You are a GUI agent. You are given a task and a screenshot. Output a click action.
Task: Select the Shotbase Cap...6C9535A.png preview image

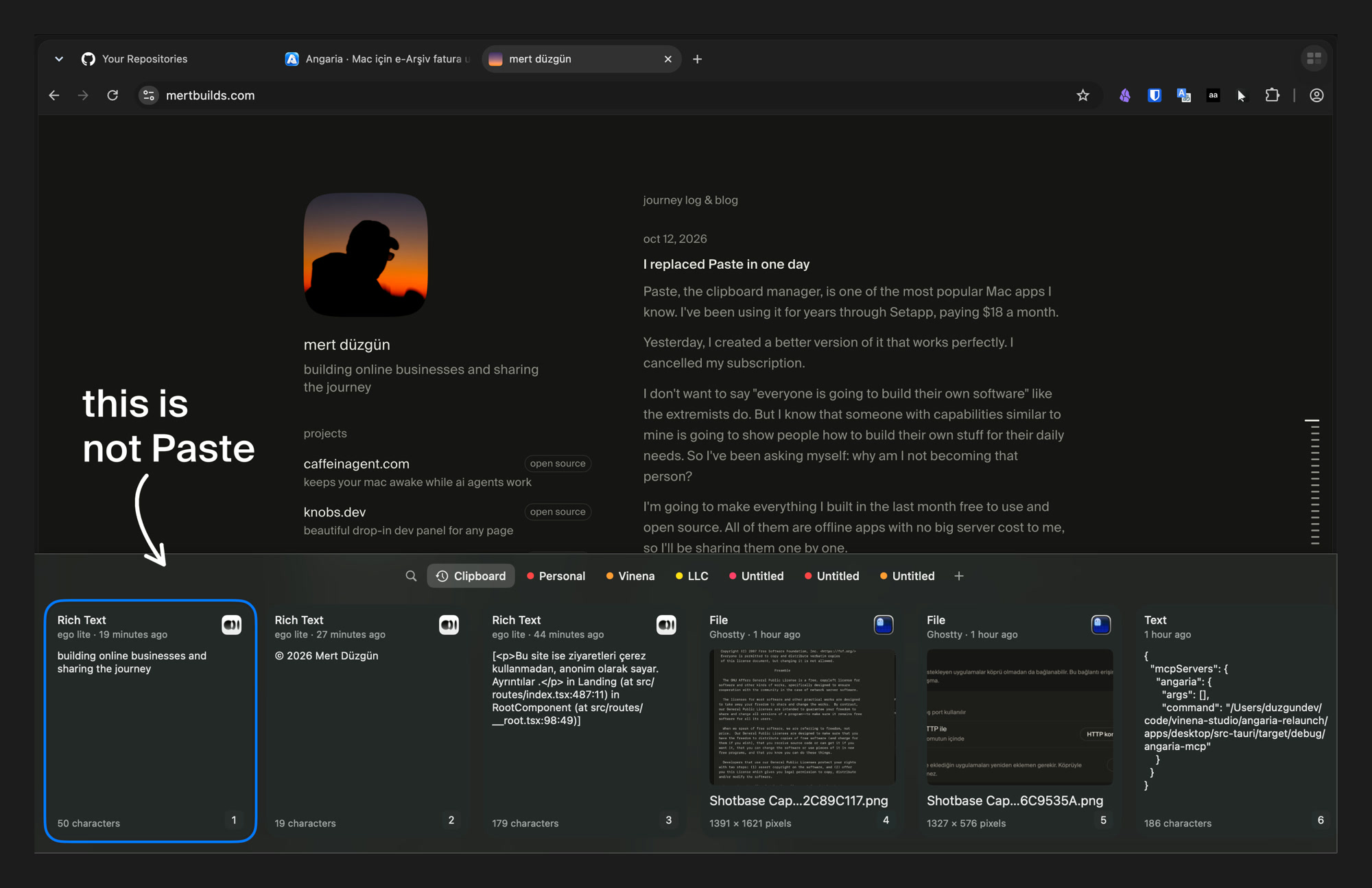(x=1019, y=717)
